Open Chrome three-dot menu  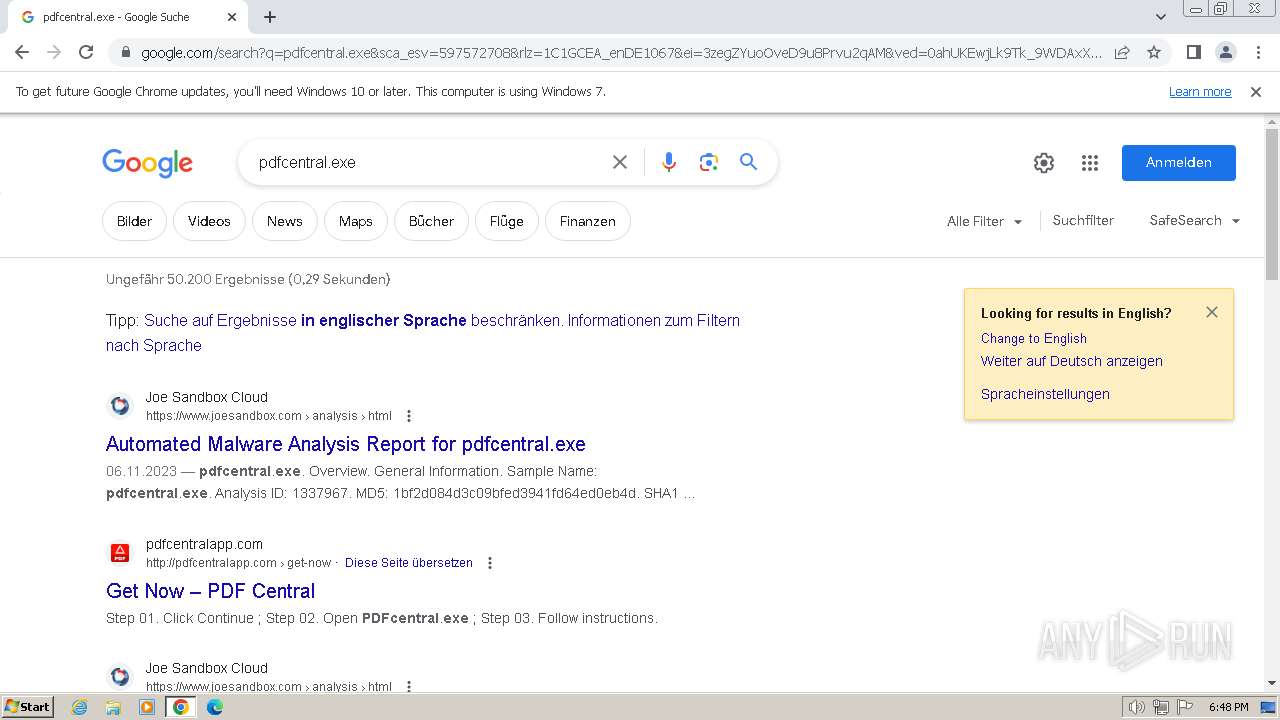[x=1257, y=52]
